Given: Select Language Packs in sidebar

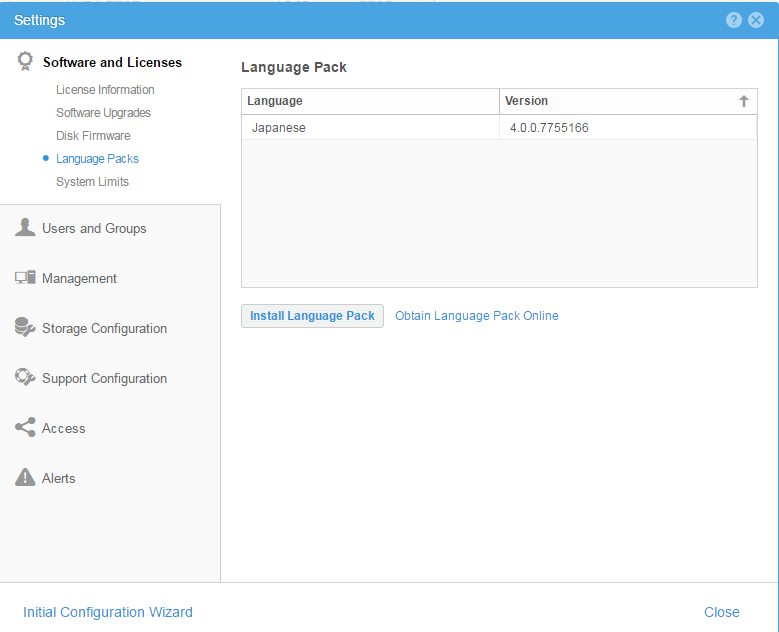Looking at the screenshot, I should (x=97, y=159).
